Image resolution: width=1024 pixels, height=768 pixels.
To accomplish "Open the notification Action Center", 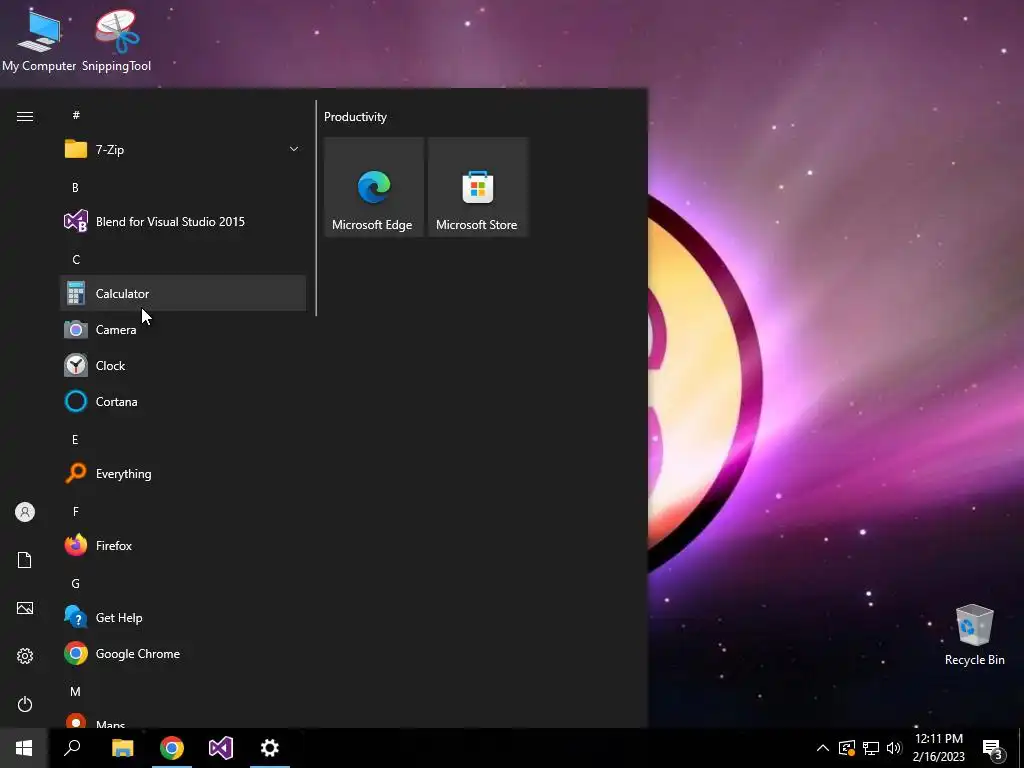I will click(993, 748).
